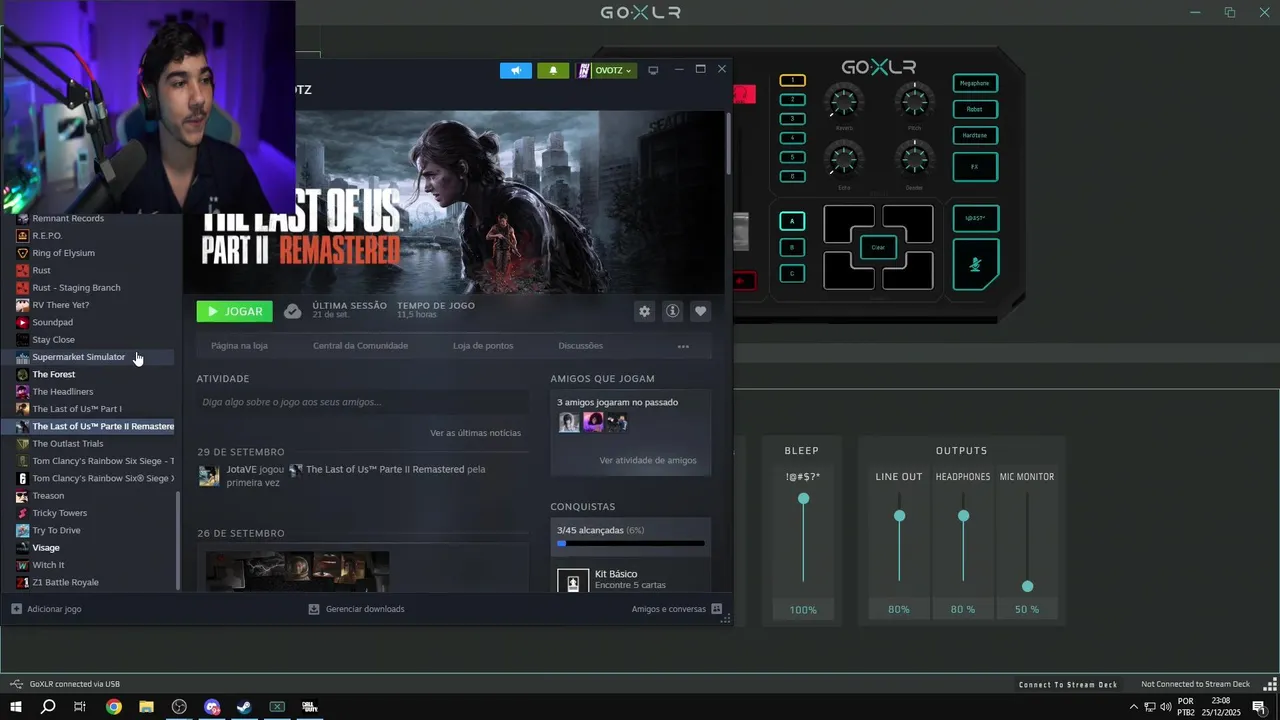Click the sampler Clear button on GoXLR

pyautogui.click(x=878, y=247)
